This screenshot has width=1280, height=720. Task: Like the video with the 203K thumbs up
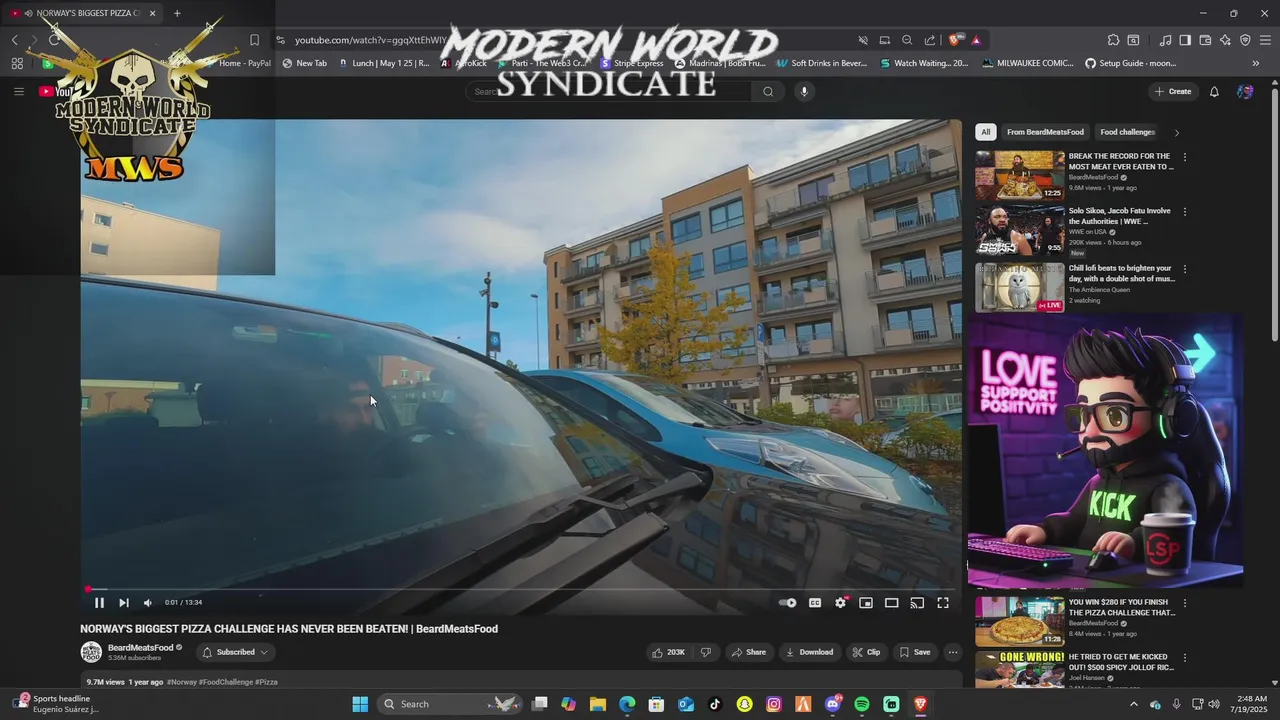click(668, 652)
